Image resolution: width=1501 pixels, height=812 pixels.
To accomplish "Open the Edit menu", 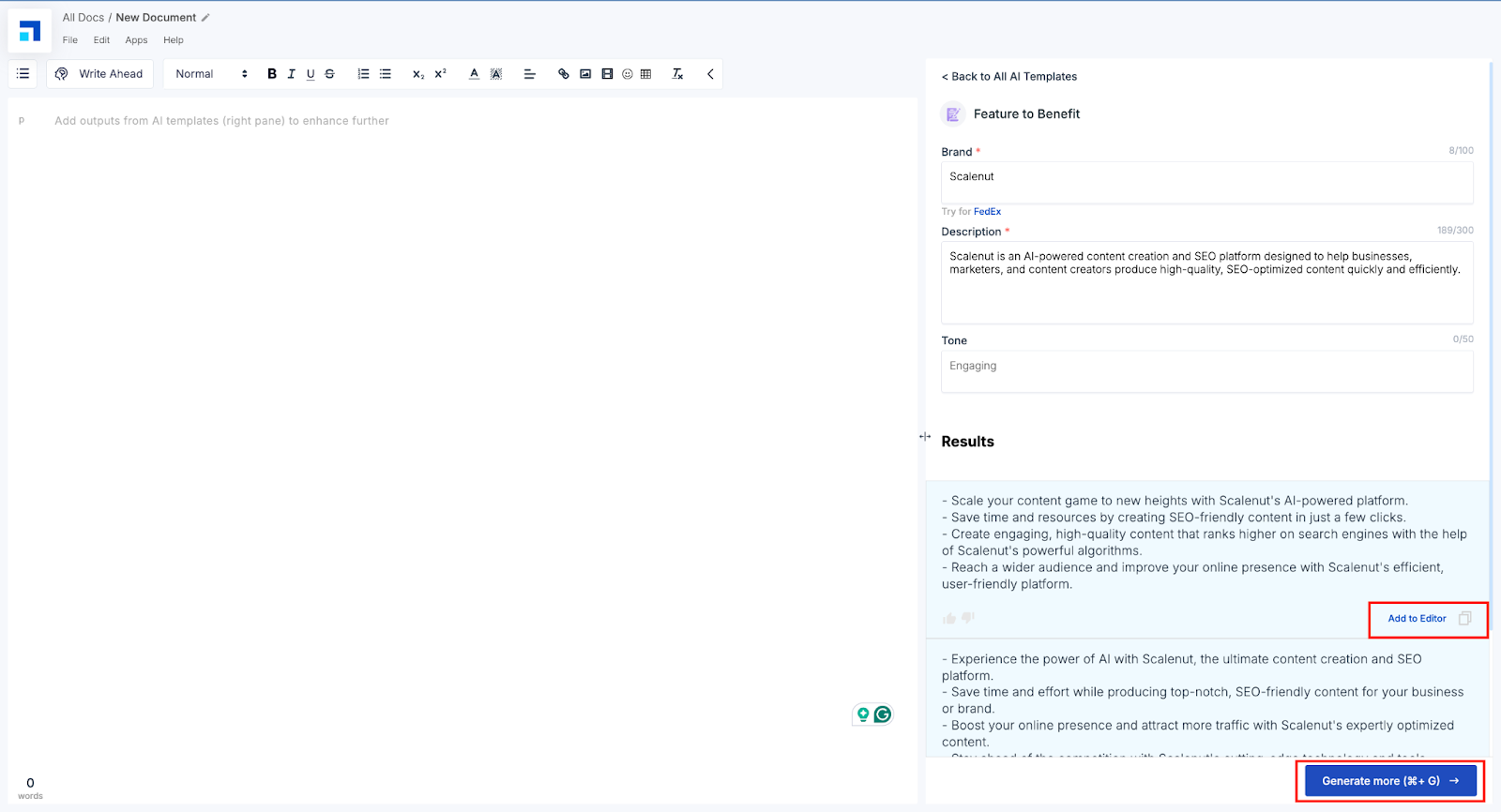I will tap(101, 40).
